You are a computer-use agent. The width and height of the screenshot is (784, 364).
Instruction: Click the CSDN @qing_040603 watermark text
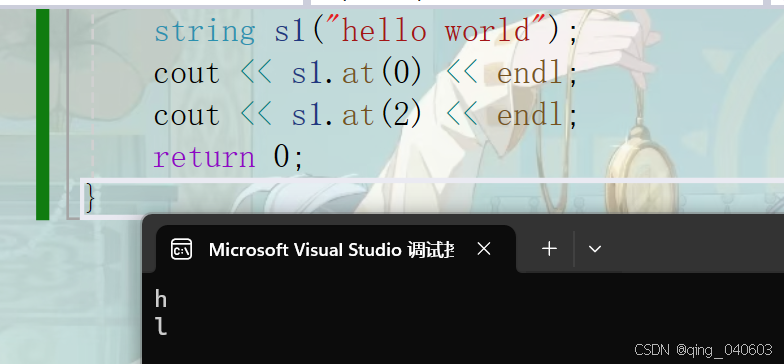point(704,350)
